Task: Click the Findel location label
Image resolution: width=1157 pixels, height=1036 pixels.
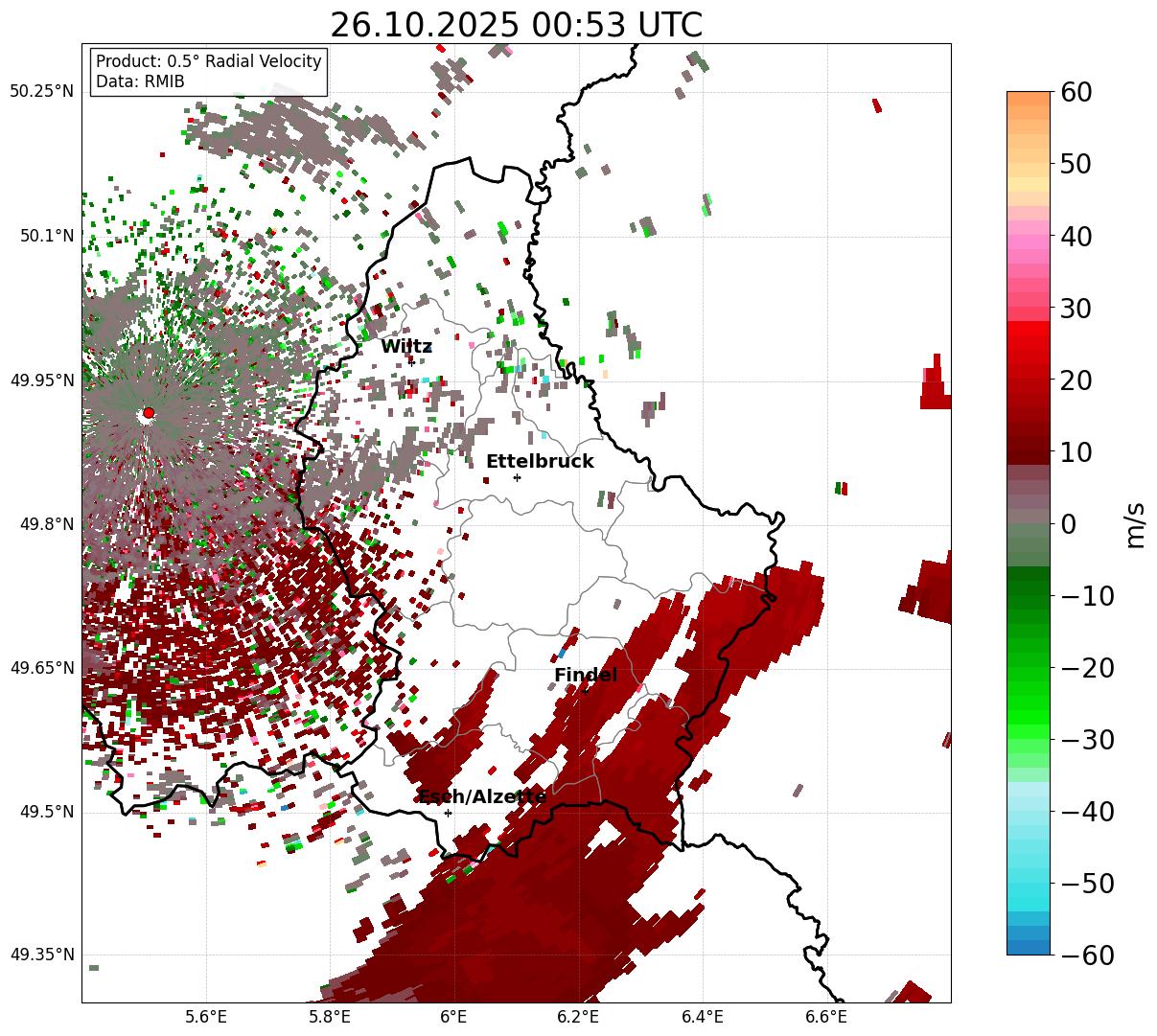Action: pos(586,676)
